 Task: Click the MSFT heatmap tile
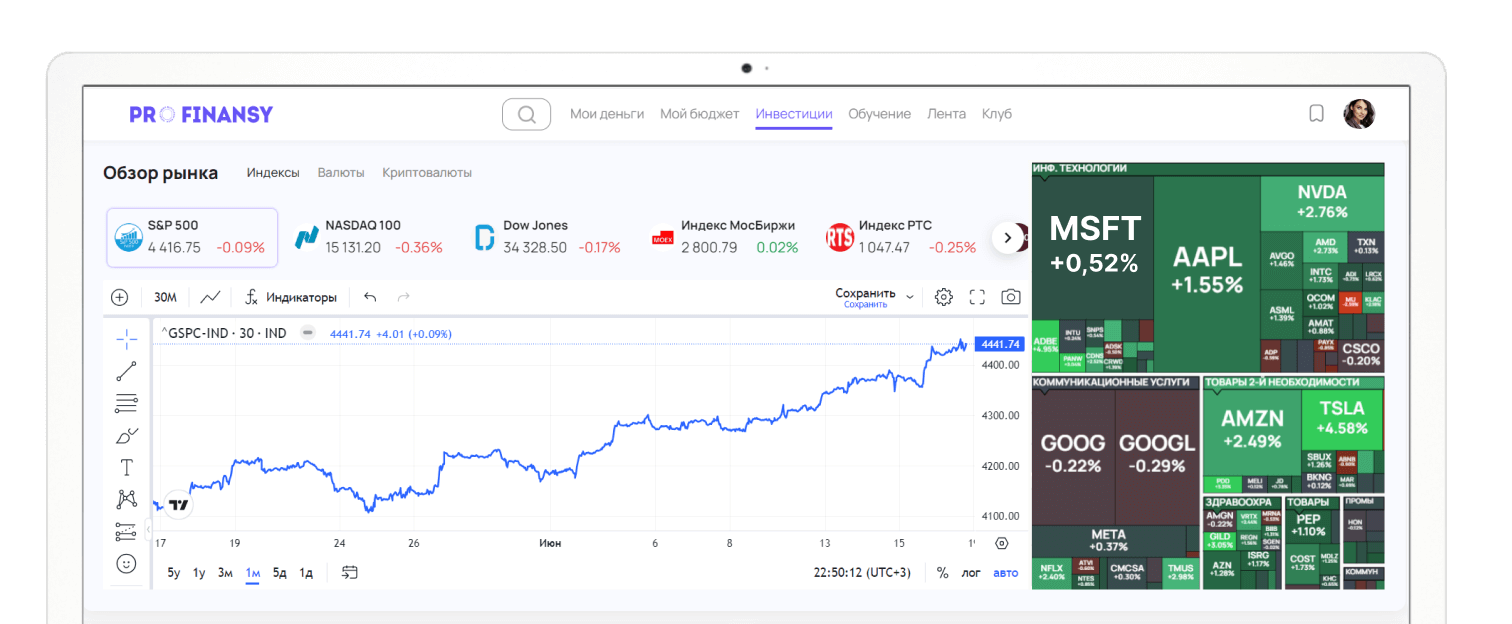tap(1093, 247)
